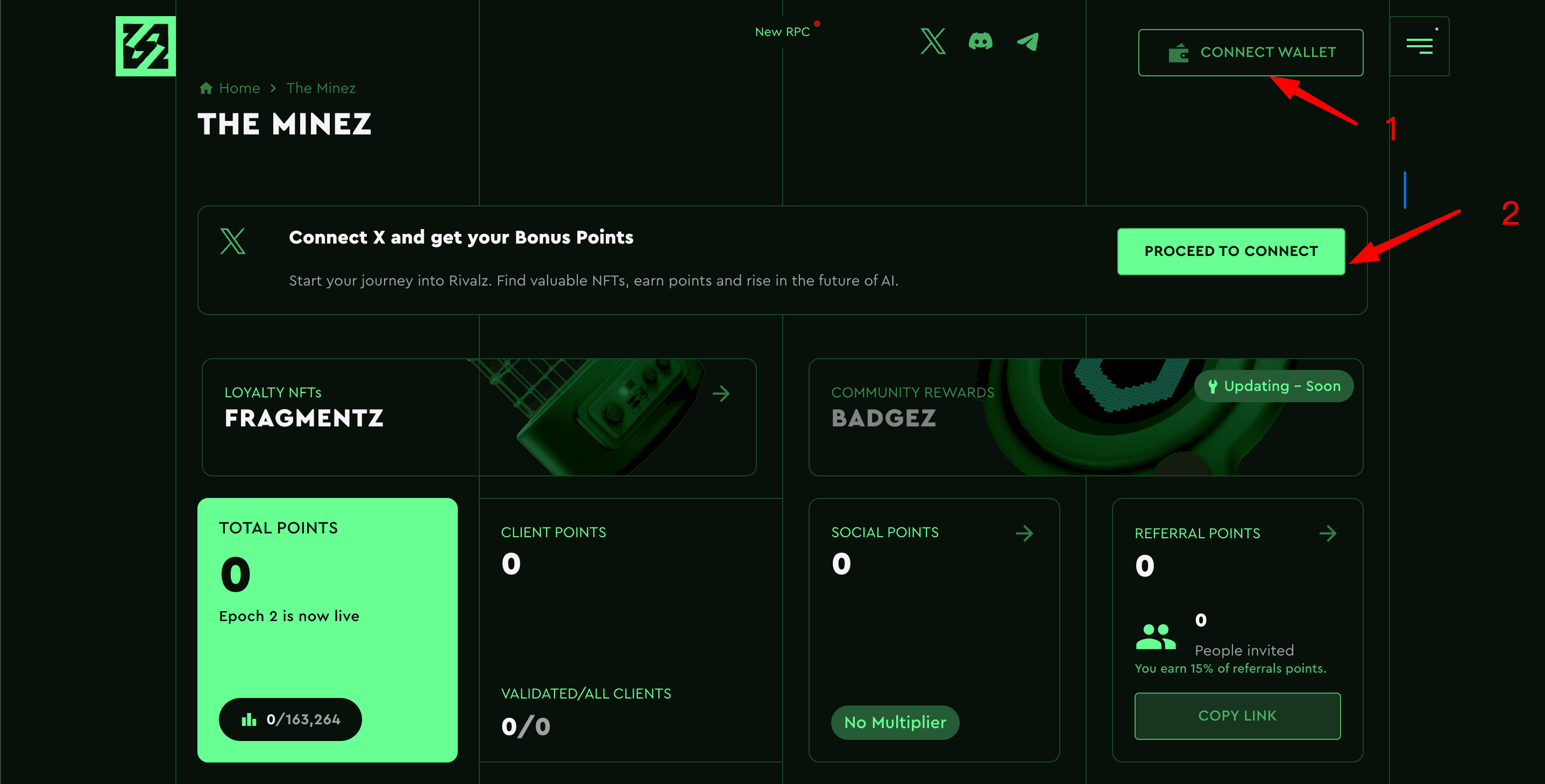1545x784 pixels.
Task: Click the Proceed to Connect button
Action: coord(1231,251)
